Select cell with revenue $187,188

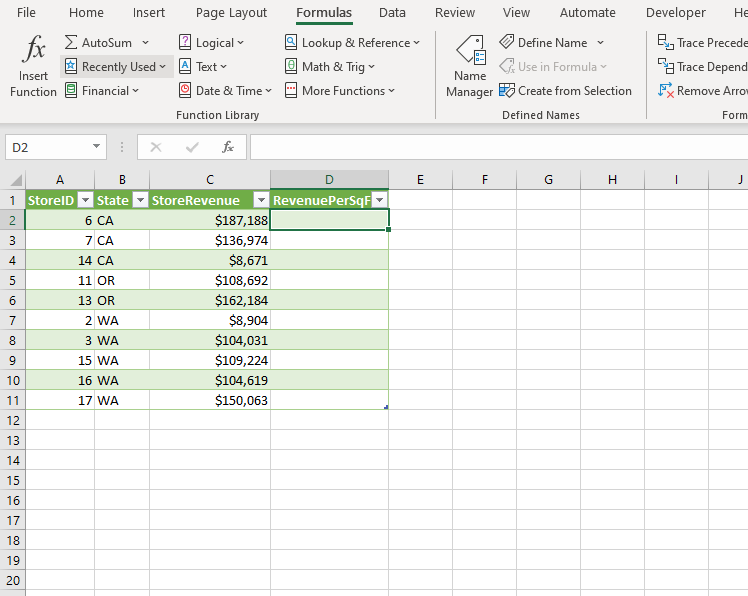tap(210, 220)
